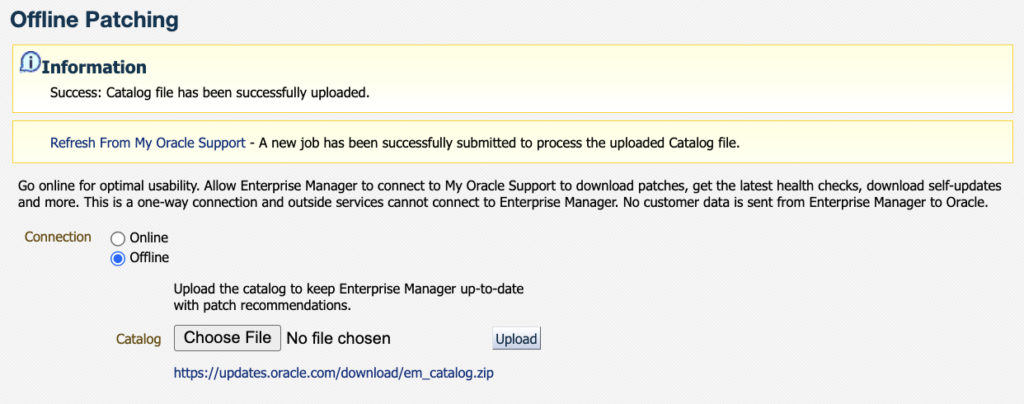The width and height of the screenshot is (1024, 404).
Task: Click the Information icon in the banner
Action: (x=31, y=62)
